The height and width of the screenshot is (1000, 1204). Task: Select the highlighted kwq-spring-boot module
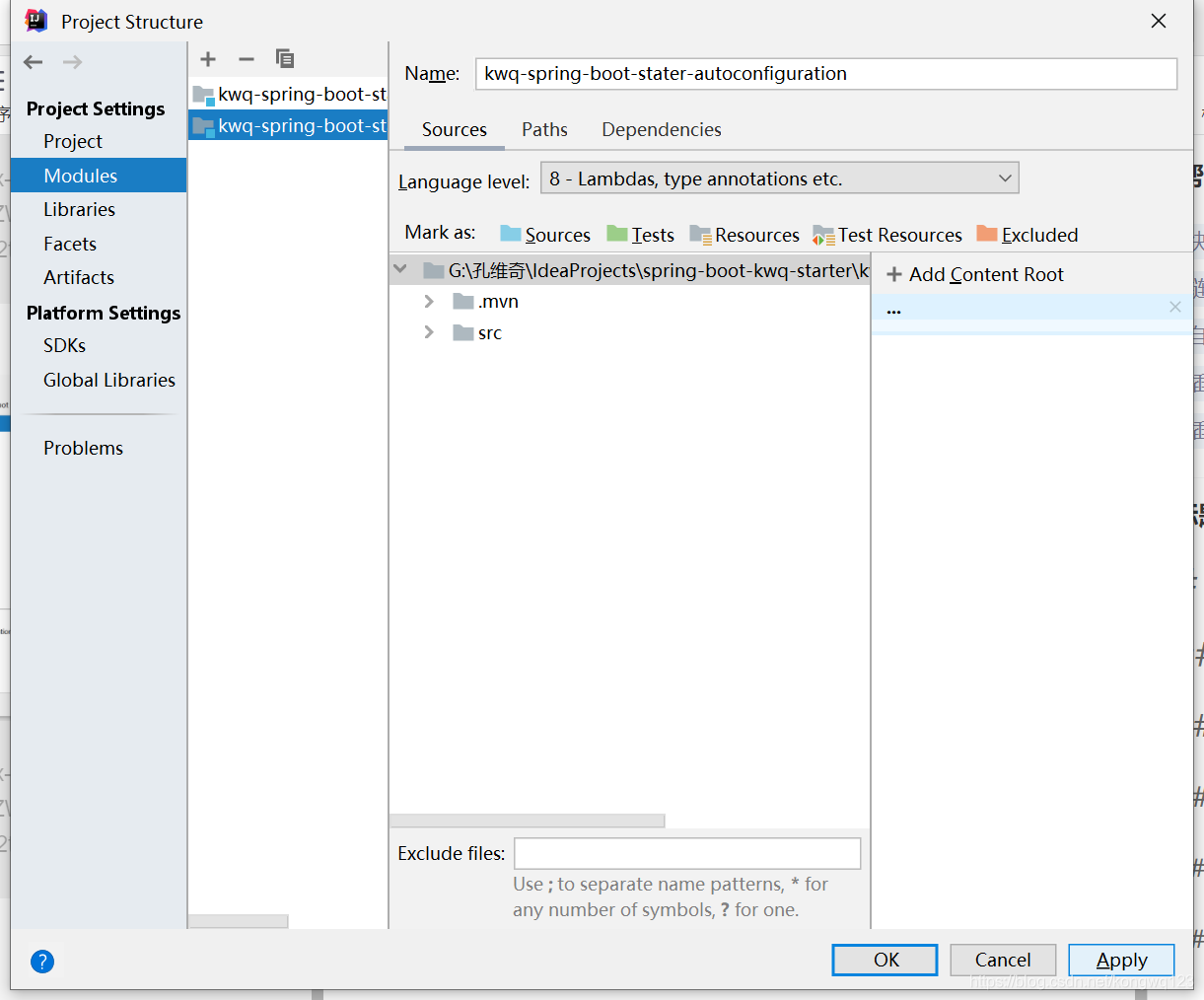click(x=288, y=125)
